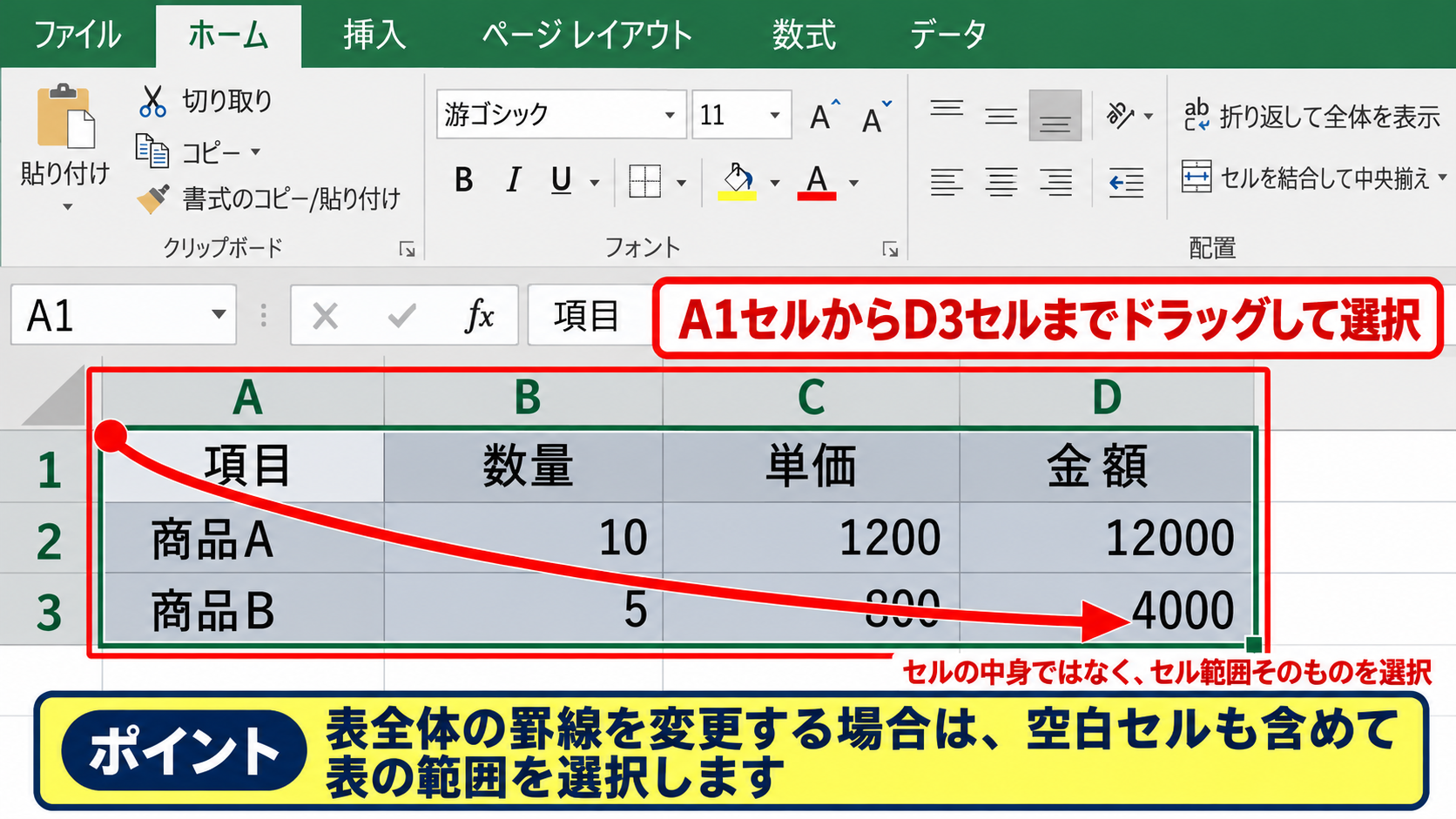Image resolution: width=1456 pixels, height=819 pixels.
Task: Switch to the 挿入 tab
Action: point(374,35)
